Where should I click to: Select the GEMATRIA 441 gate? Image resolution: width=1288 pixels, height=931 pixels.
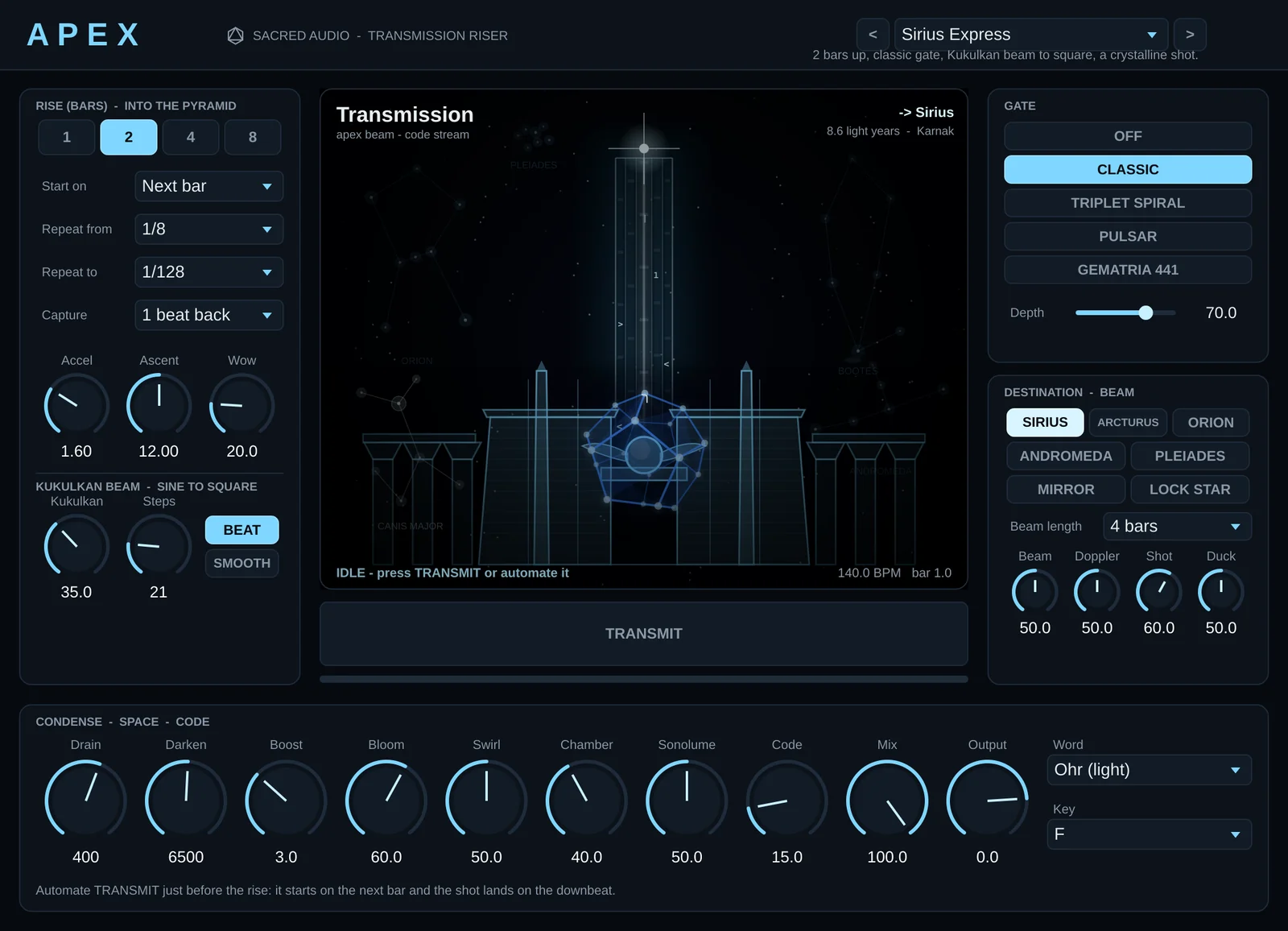click(1128, 270)
